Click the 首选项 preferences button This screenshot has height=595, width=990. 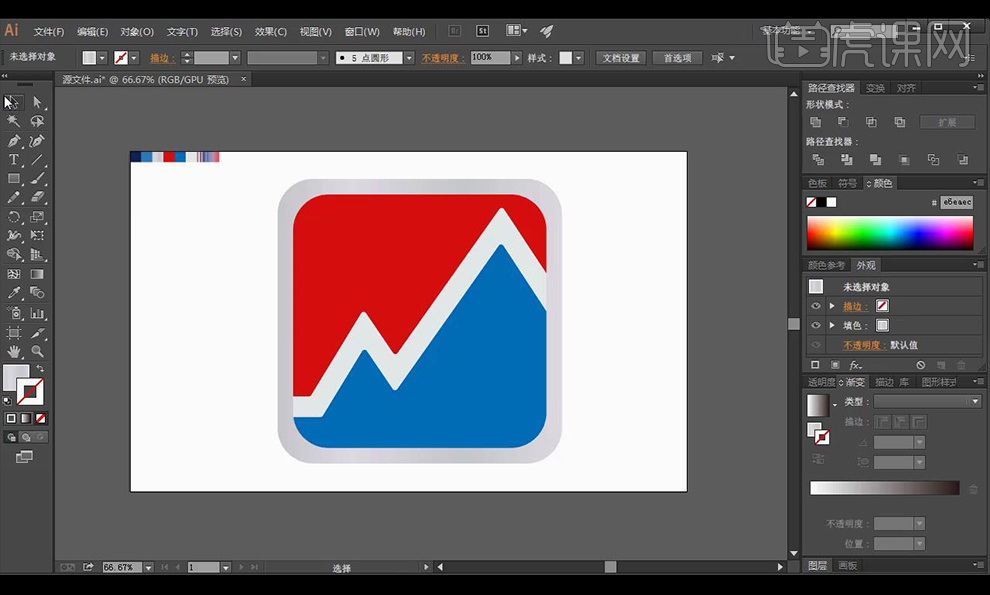click(x=677, y=58)
